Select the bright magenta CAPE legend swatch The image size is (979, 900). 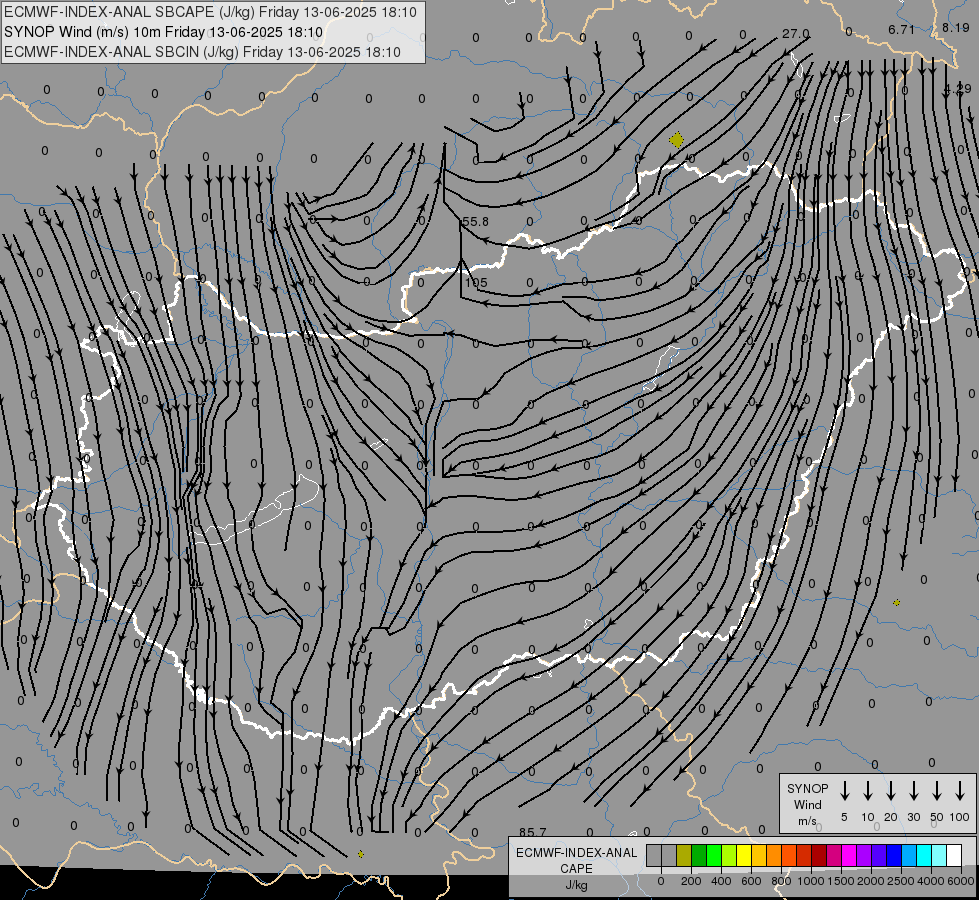[x=849, y=855]
